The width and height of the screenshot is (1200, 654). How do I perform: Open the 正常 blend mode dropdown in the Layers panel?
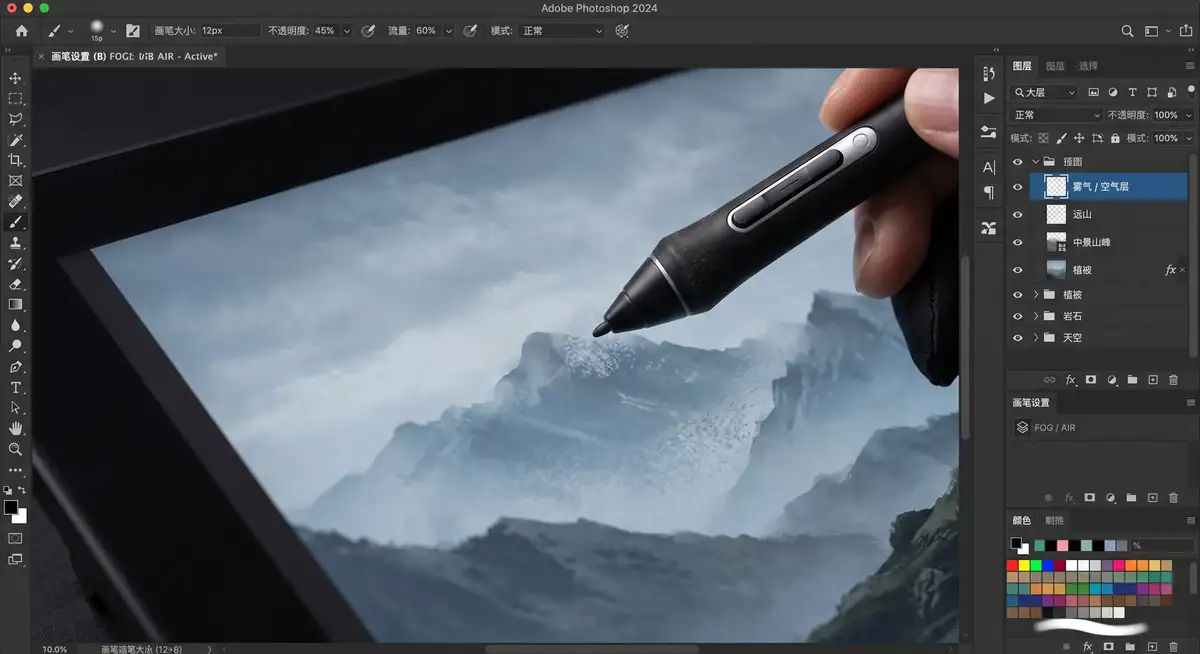1056,115
